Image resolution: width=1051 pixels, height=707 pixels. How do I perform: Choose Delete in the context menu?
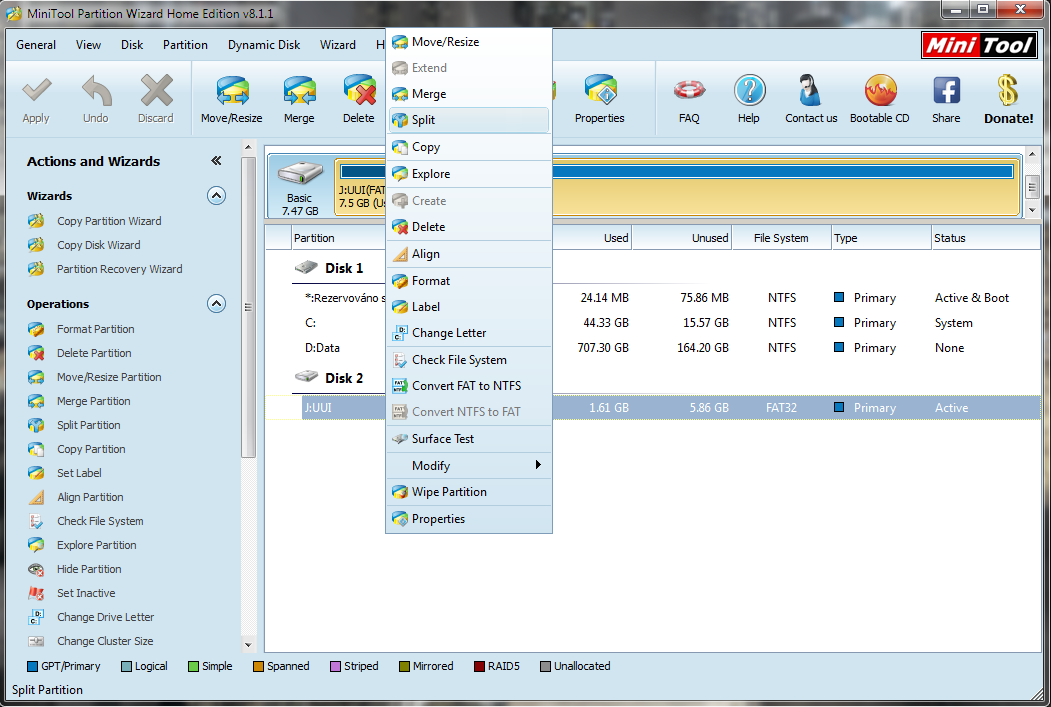click(x=469, y=227)
